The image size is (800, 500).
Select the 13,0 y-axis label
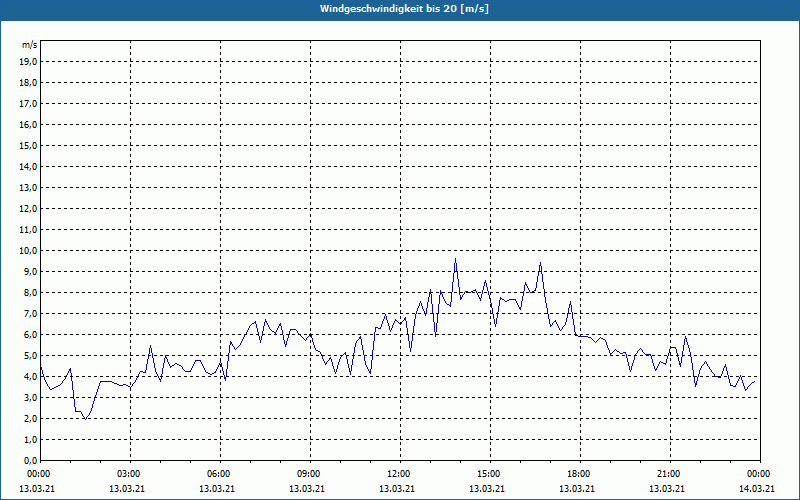pyautogui.click(x=29, y=188)
